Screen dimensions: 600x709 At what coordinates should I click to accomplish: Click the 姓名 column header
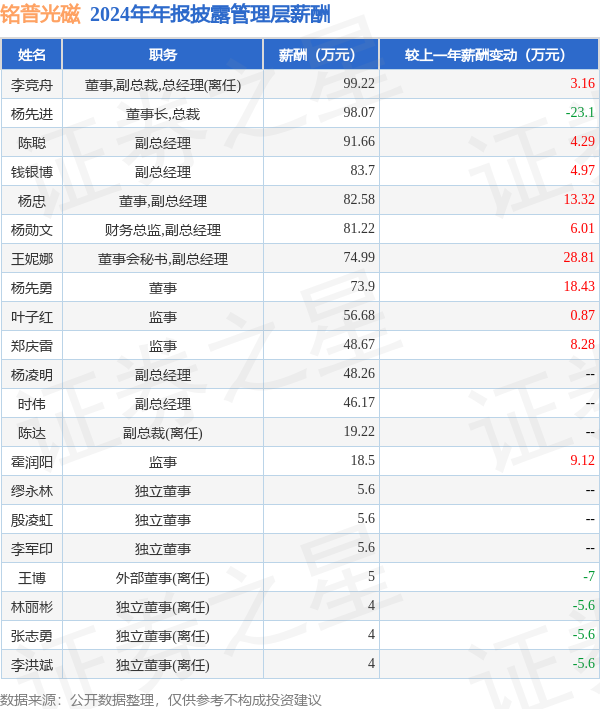coord(32,55)
